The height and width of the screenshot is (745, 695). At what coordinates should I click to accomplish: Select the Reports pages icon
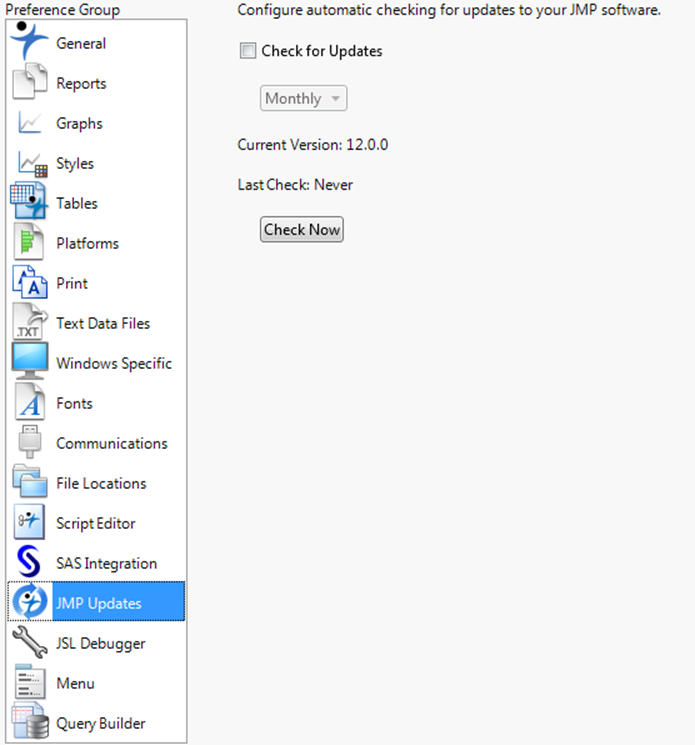click(29, 82)
